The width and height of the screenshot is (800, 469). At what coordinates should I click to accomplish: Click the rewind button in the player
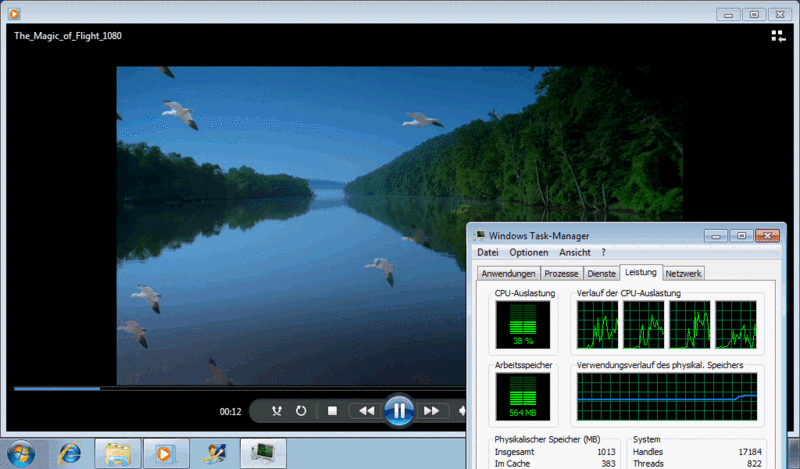pos(366,411)
